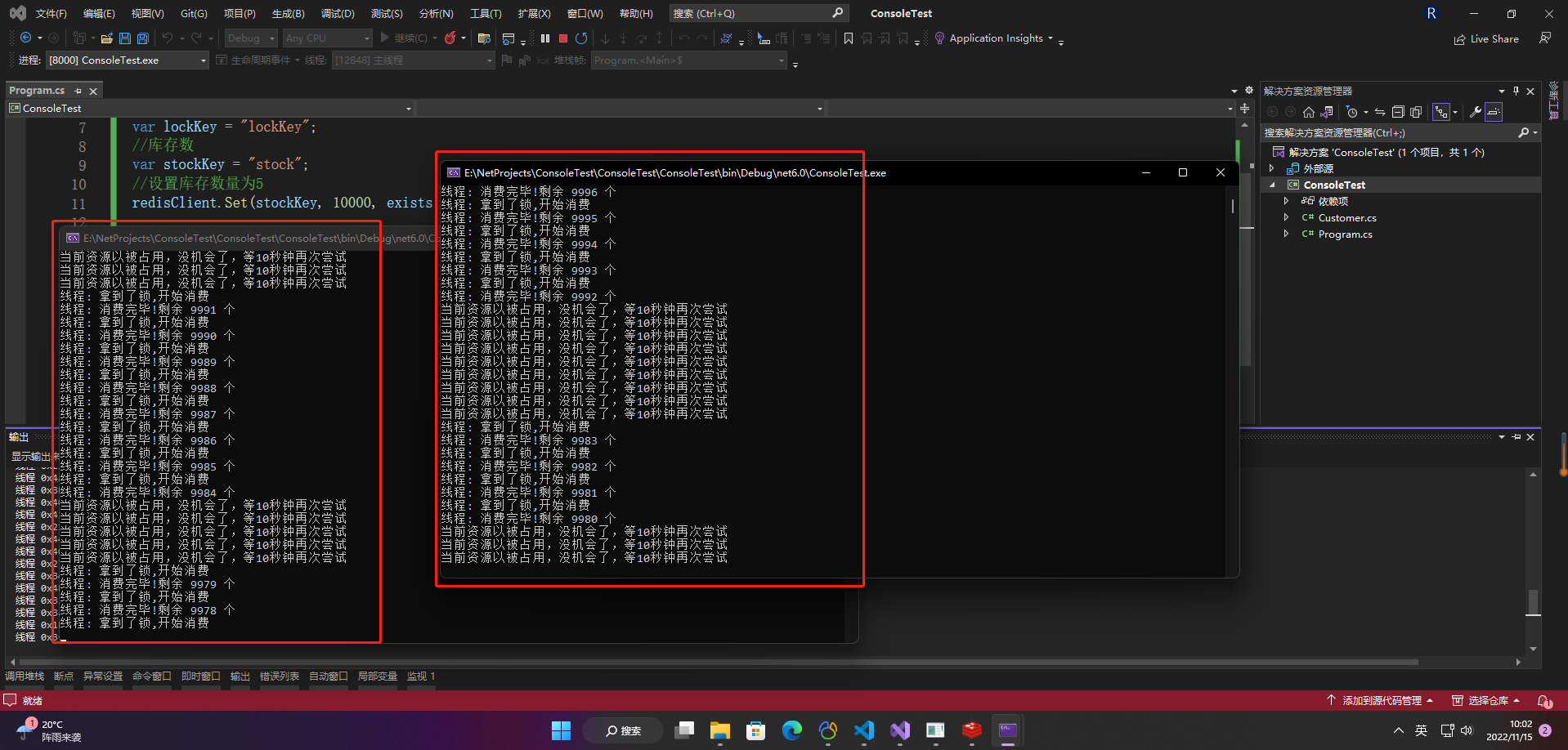Open Visual Studio Code from taskbar
Screen dimensions: 1568x750
(x=863, y=730)
